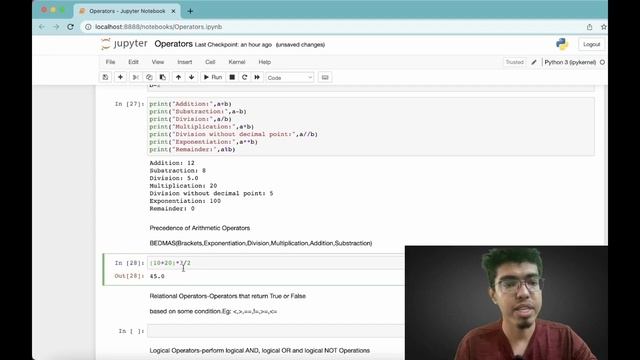This screenshot has height=360, width=640.
Task: Restart the kernel icon
Action: click(244, 77)
